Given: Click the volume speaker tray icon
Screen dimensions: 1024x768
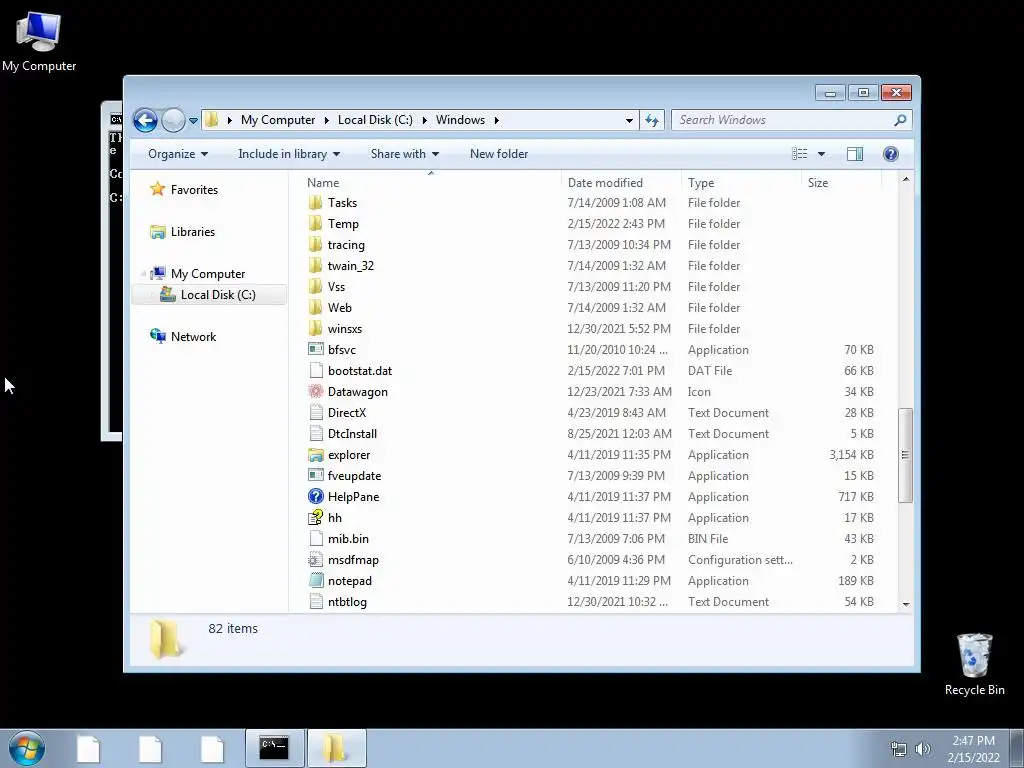Looking at the screenshot, I should click(923, 749).
